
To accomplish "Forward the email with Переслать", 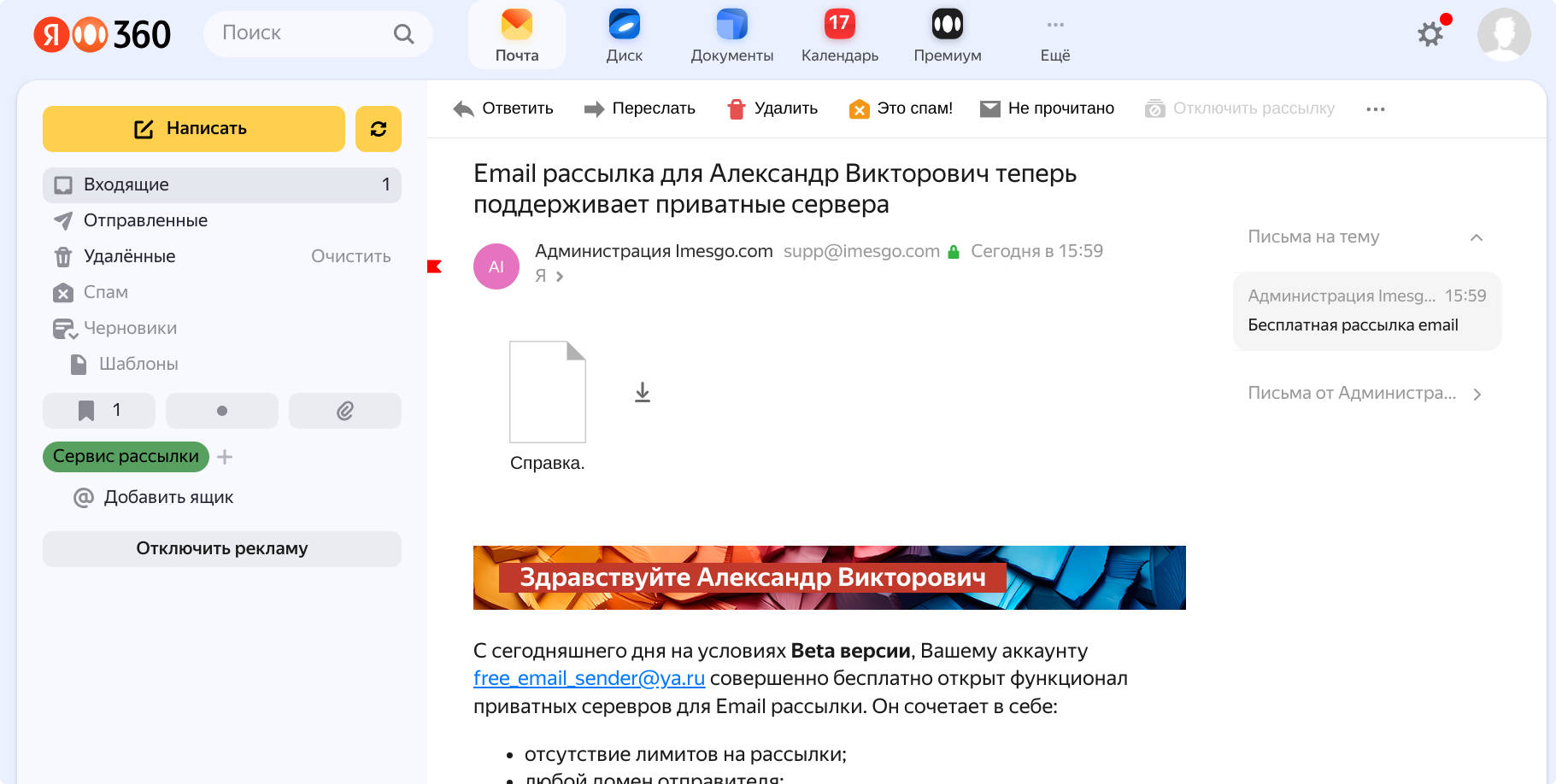I will (639, 108).
